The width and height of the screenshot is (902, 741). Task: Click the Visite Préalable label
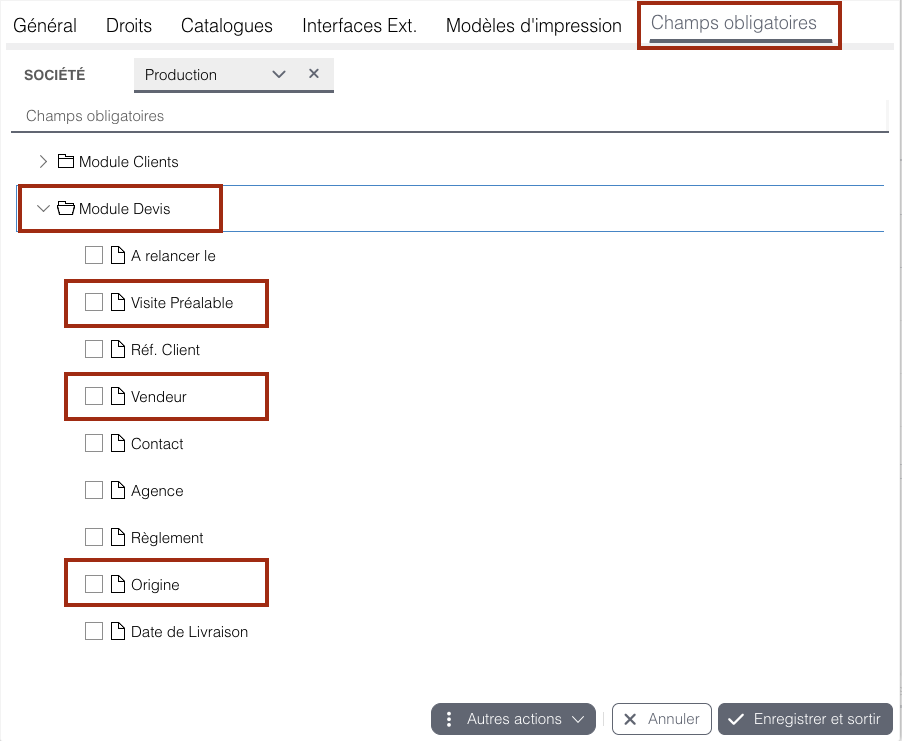[182, 303]
